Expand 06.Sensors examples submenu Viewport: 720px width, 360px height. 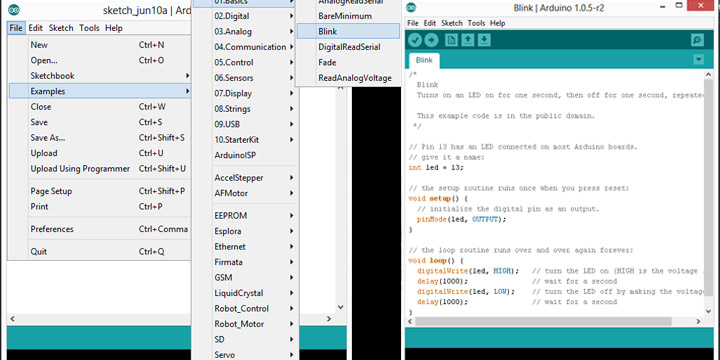pos(252,78)
